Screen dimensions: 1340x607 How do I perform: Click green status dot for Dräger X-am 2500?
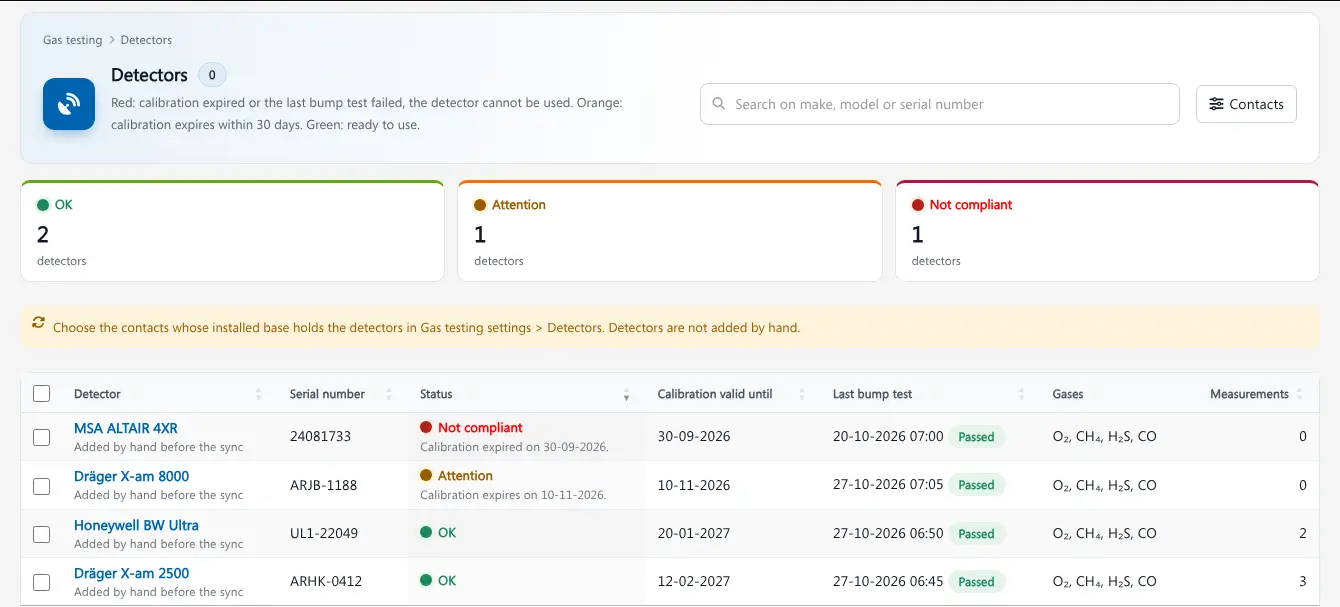point(426,581)
